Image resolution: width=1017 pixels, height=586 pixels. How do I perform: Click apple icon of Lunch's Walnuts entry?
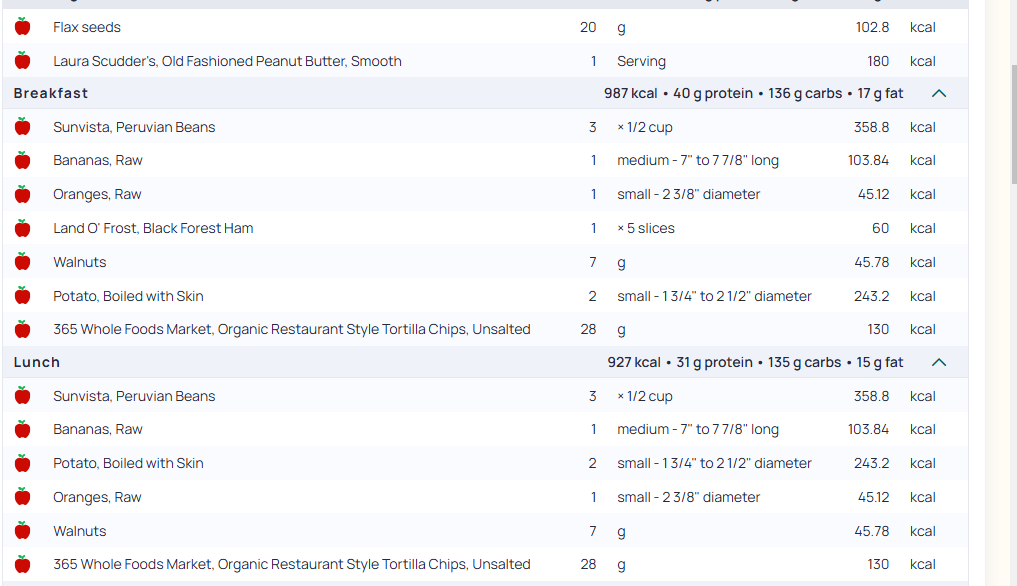[x=23, y=531]
